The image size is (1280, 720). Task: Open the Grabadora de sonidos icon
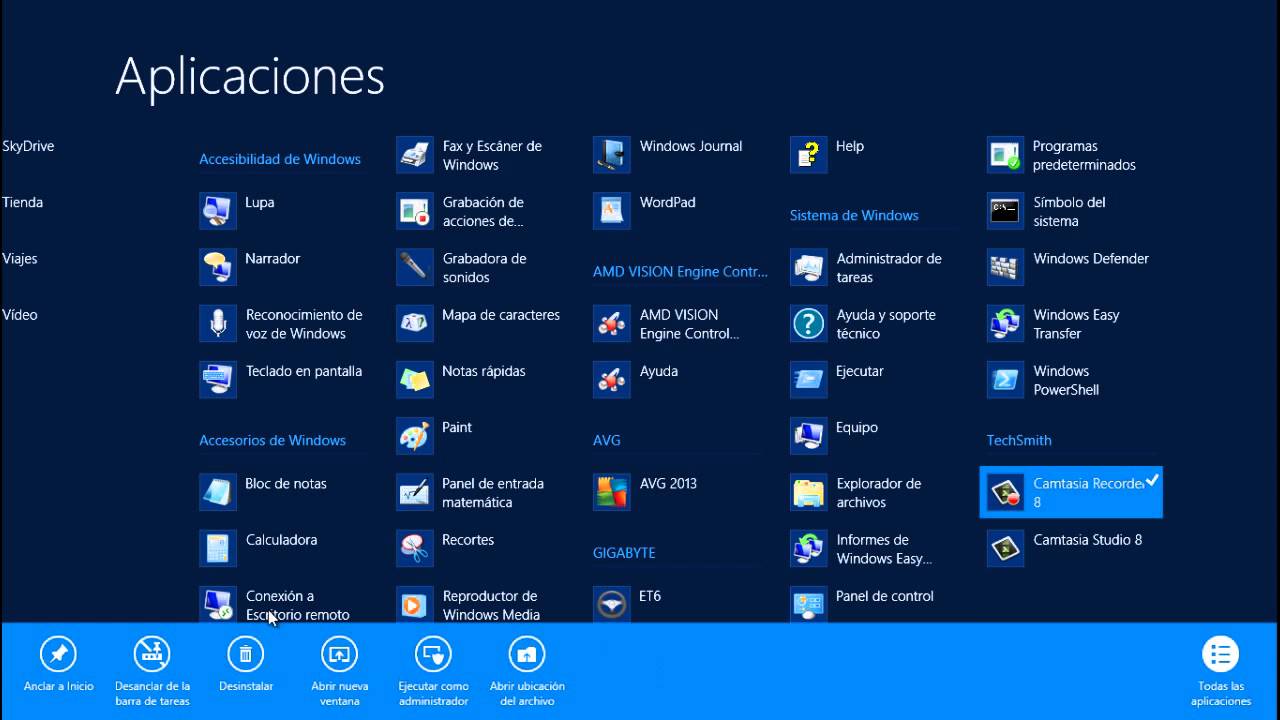(415, 267)
